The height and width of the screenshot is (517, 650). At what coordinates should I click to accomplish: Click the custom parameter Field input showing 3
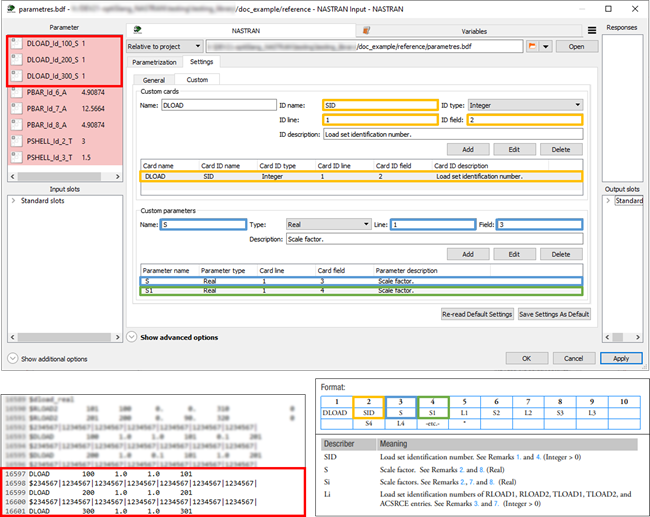tap(539, 224)
